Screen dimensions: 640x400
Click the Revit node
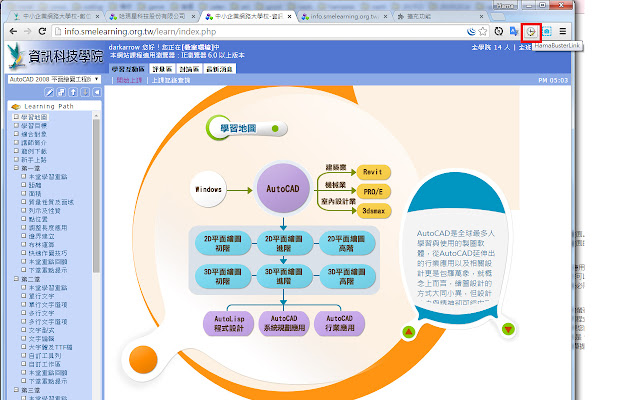pos(373,172)
